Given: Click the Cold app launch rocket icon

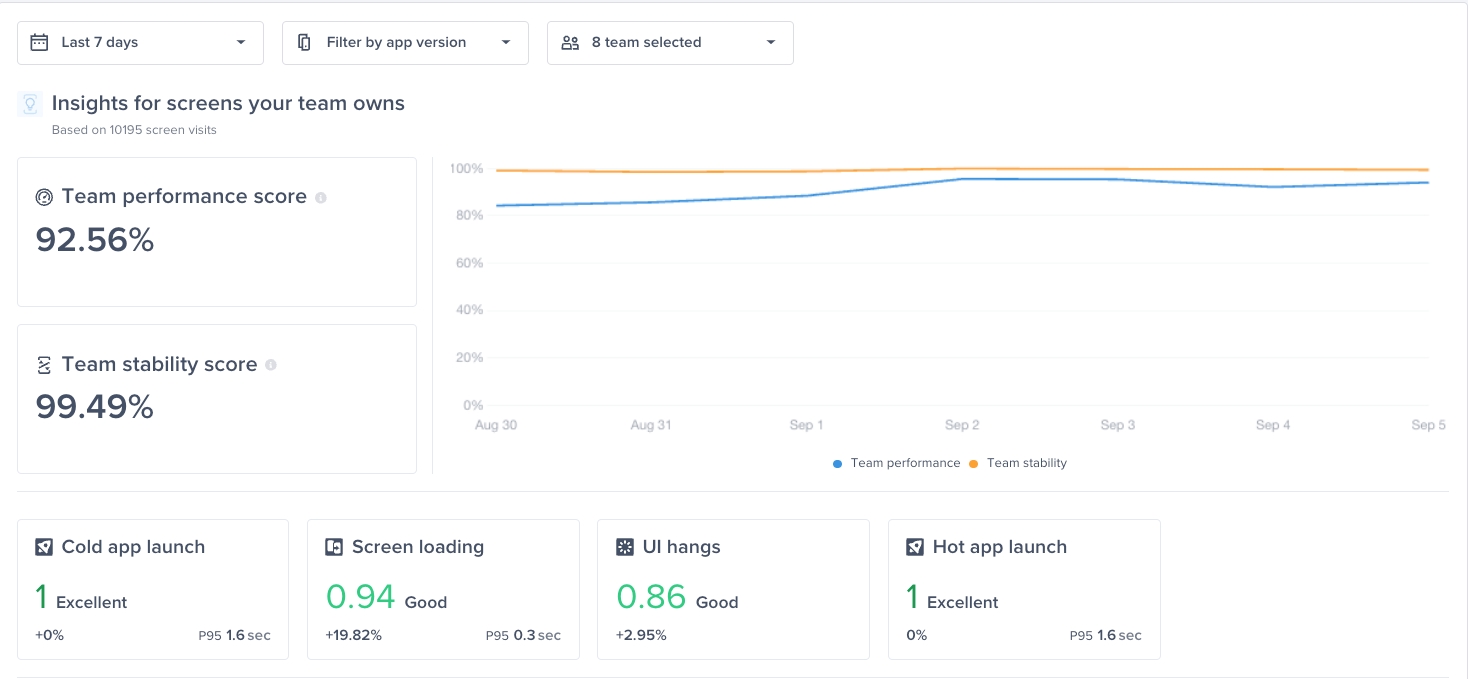Looking at the screenshot, I should (44, 547).
